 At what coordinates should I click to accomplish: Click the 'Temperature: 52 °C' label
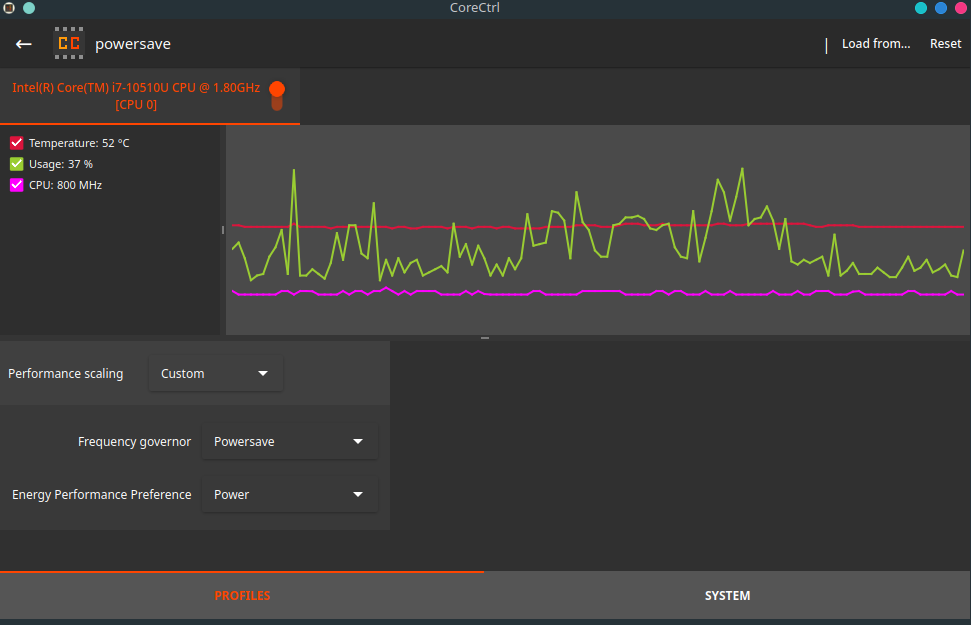pyautogui.click(x=79, y=143)
